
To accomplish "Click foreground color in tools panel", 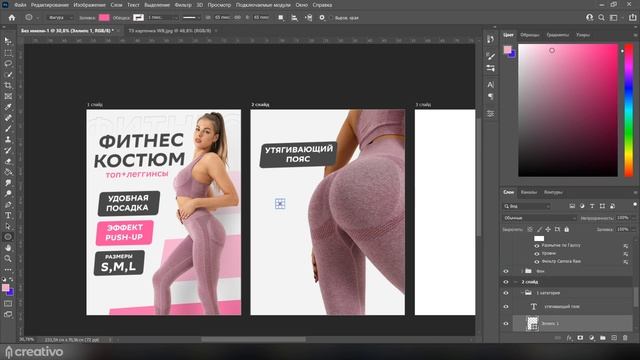I will point(6,288).
